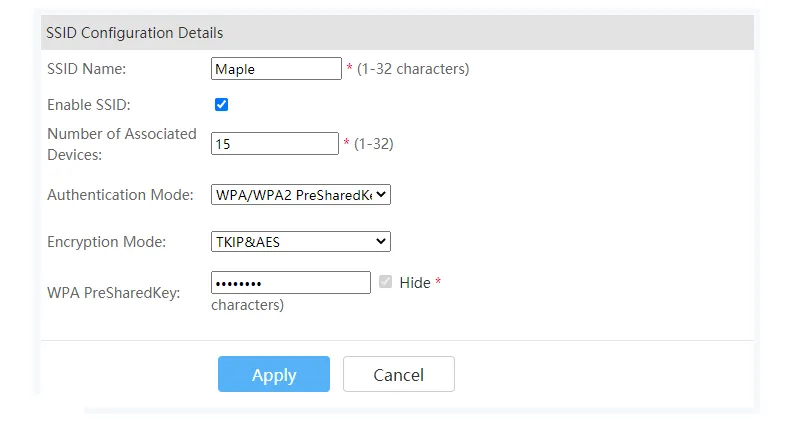Click the "Hide" label text
Viewport: 795px width, 448px height.
(415, 283)
